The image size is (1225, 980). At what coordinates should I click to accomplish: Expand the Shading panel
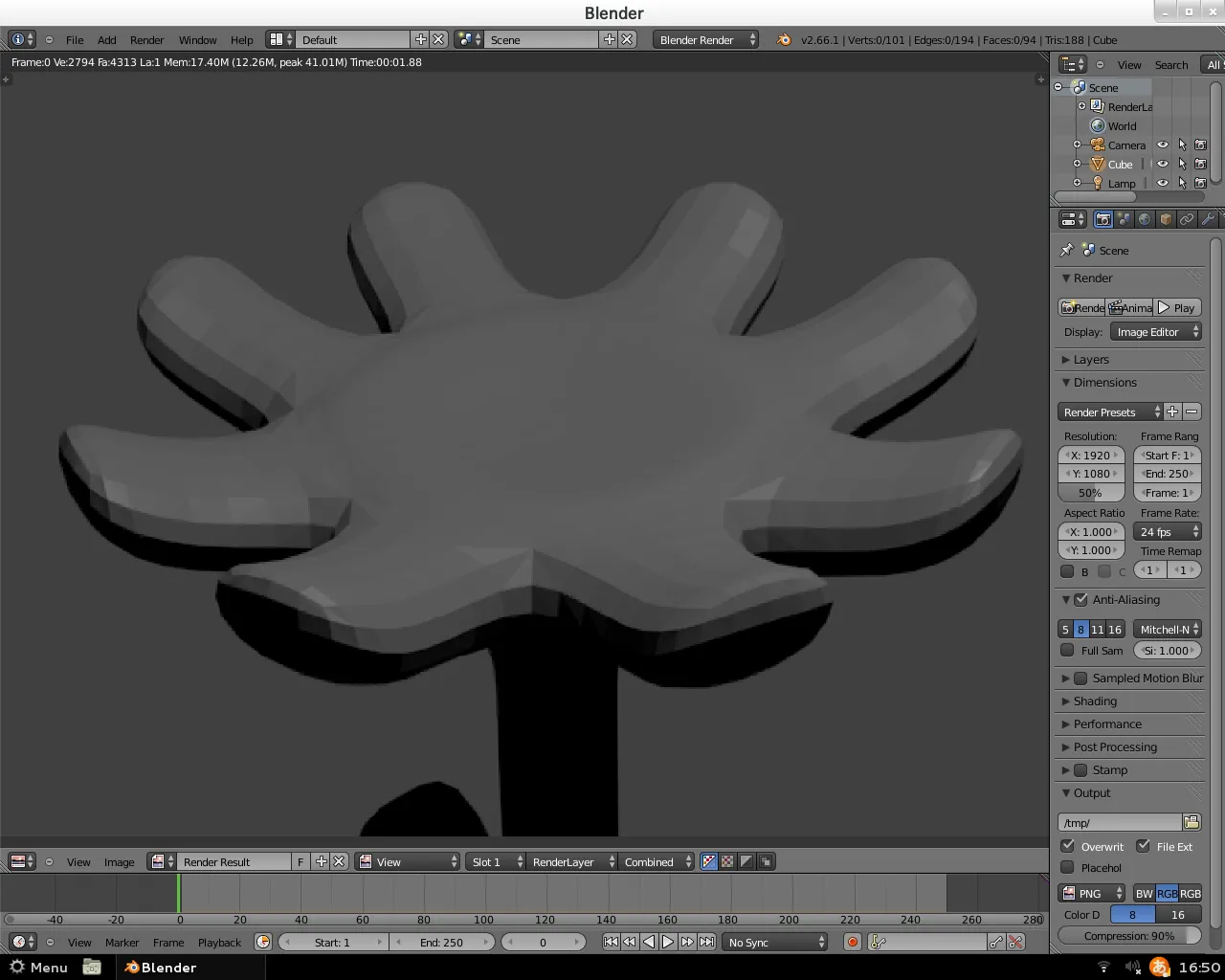tap(1095, 702)
